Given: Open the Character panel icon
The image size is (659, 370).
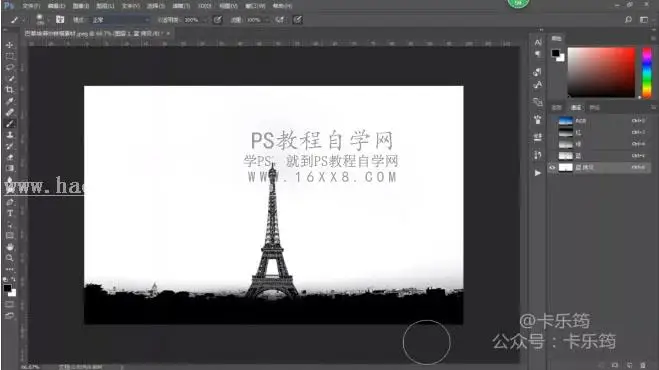Looking at the screenshot, I should coord(538,42).
